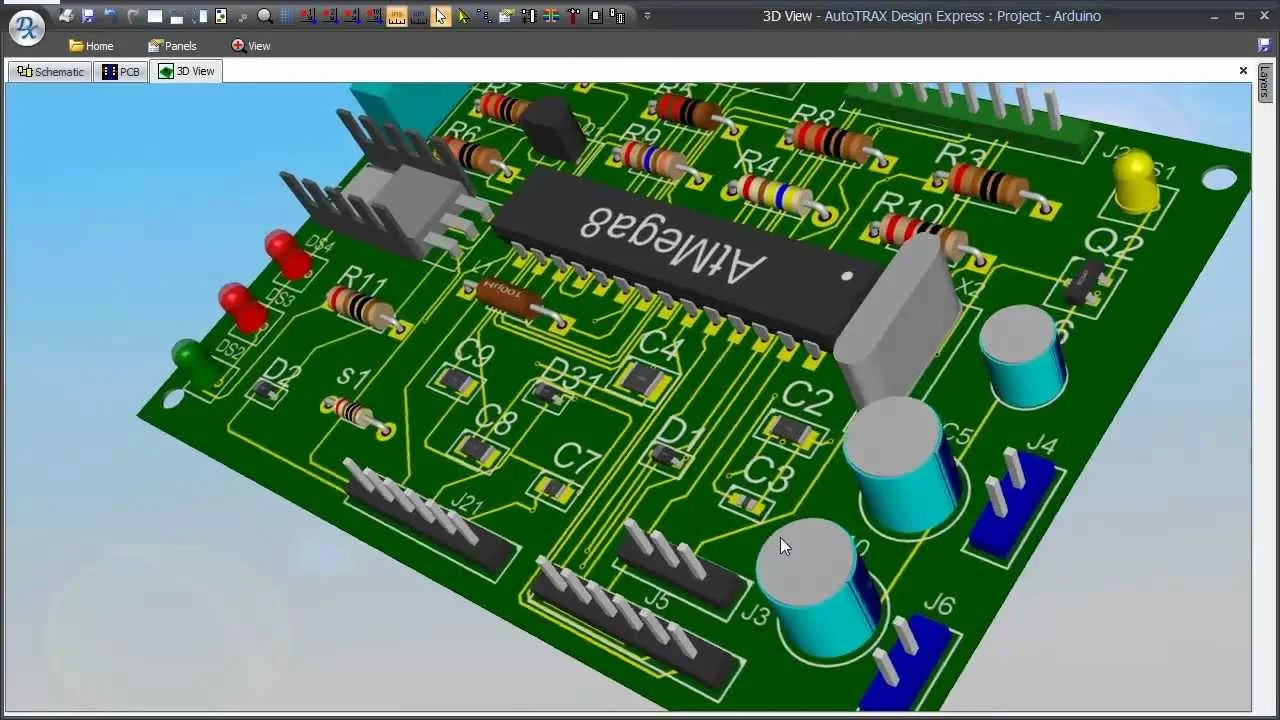The height and width of the screenshot is (720, 1280).
Task: Click the Q2 transistor component
Action: (x=1085, y=283)
